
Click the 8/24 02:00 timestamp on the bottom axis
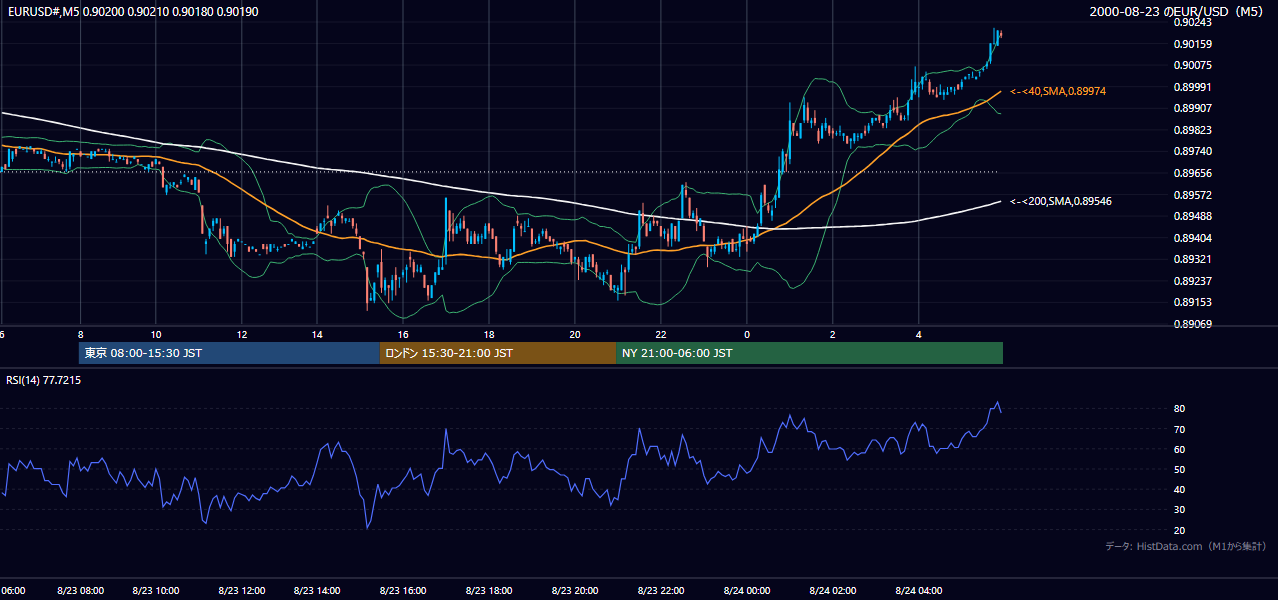pos(832,591)
